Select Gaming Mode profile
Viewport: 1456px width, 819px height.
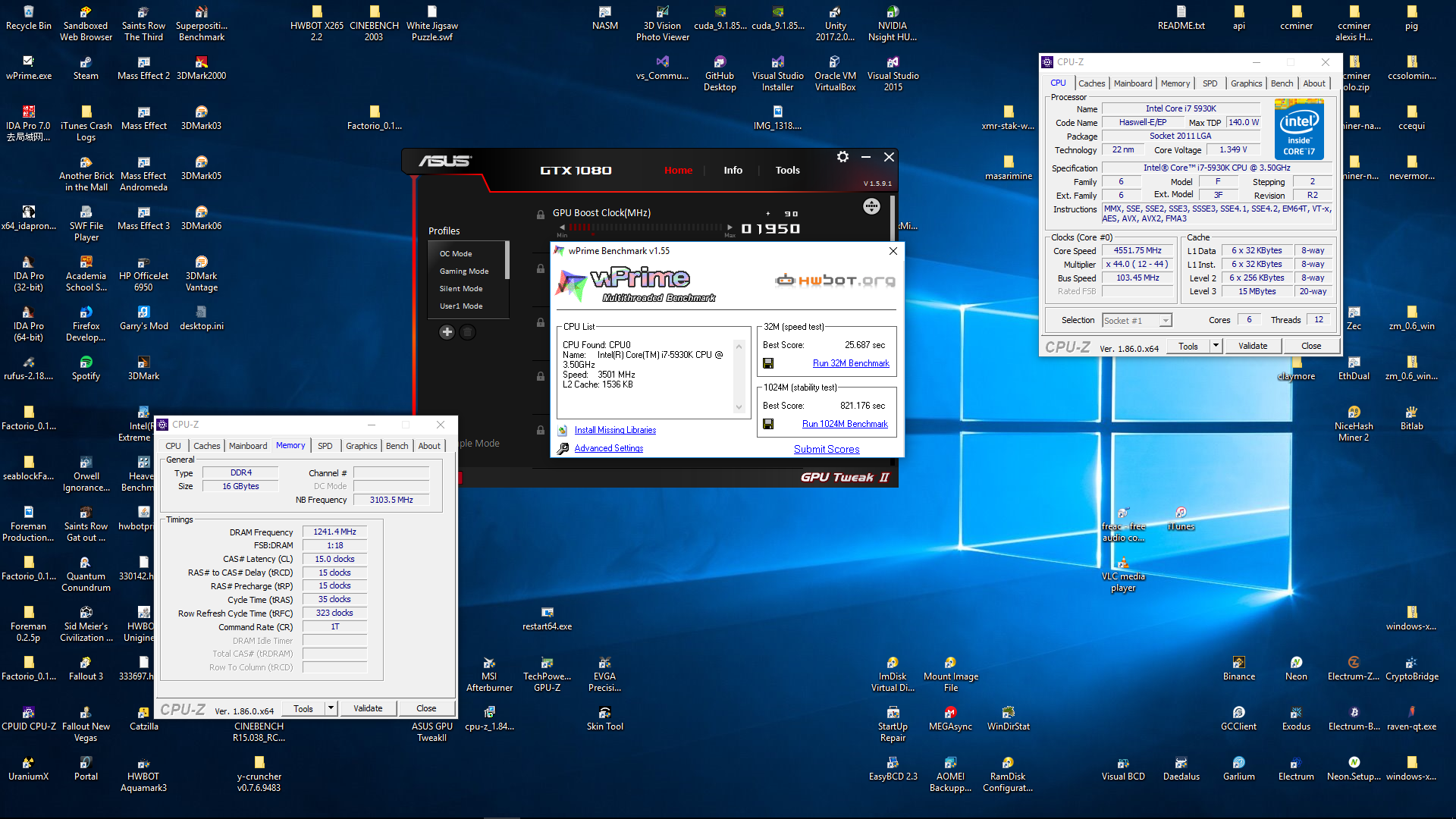[x=464, y=271]
